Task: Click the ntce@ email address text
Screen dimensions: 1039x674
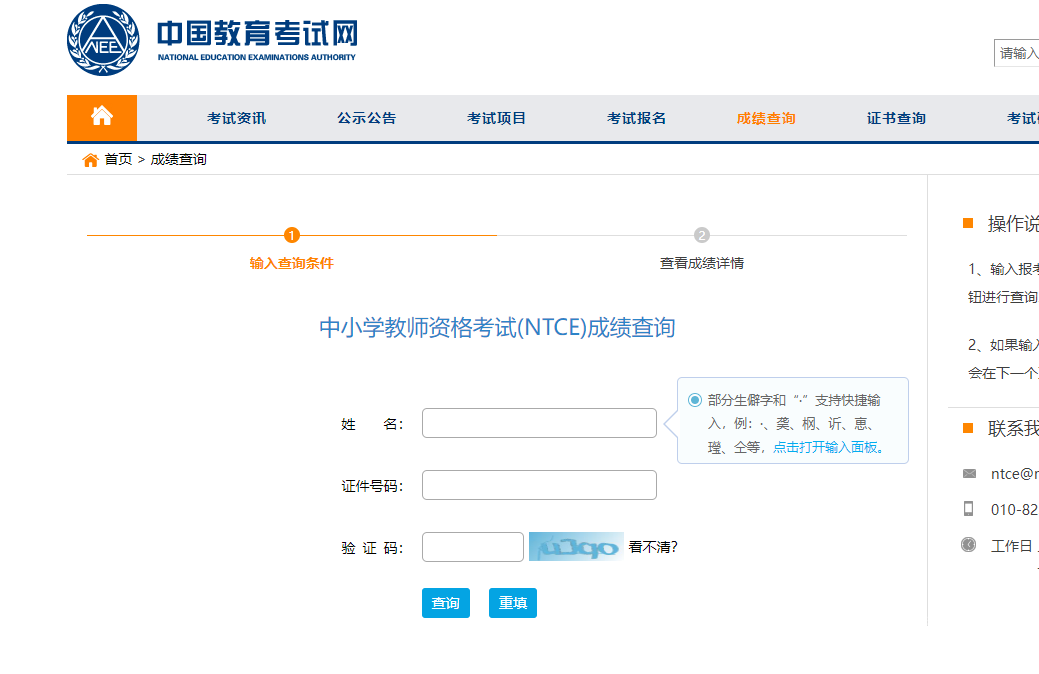Action: [1014, 474]
